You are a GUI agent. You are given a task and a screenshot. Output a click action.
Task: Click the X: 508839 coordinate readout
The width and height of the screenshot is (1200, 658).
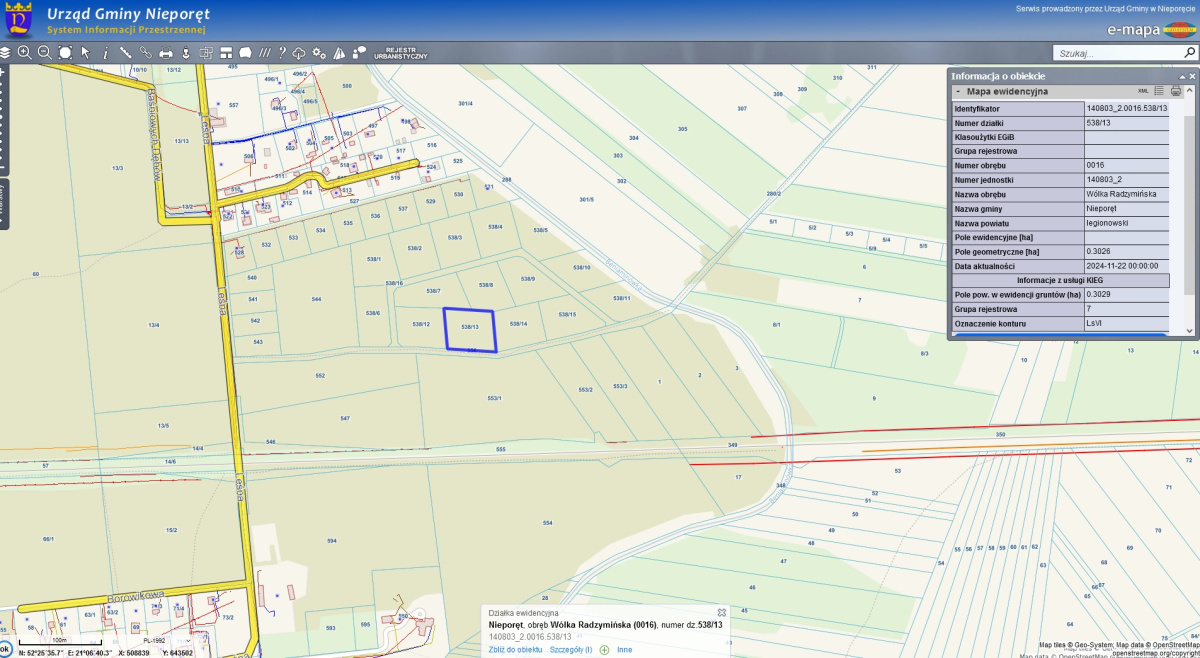pos(133,653)
